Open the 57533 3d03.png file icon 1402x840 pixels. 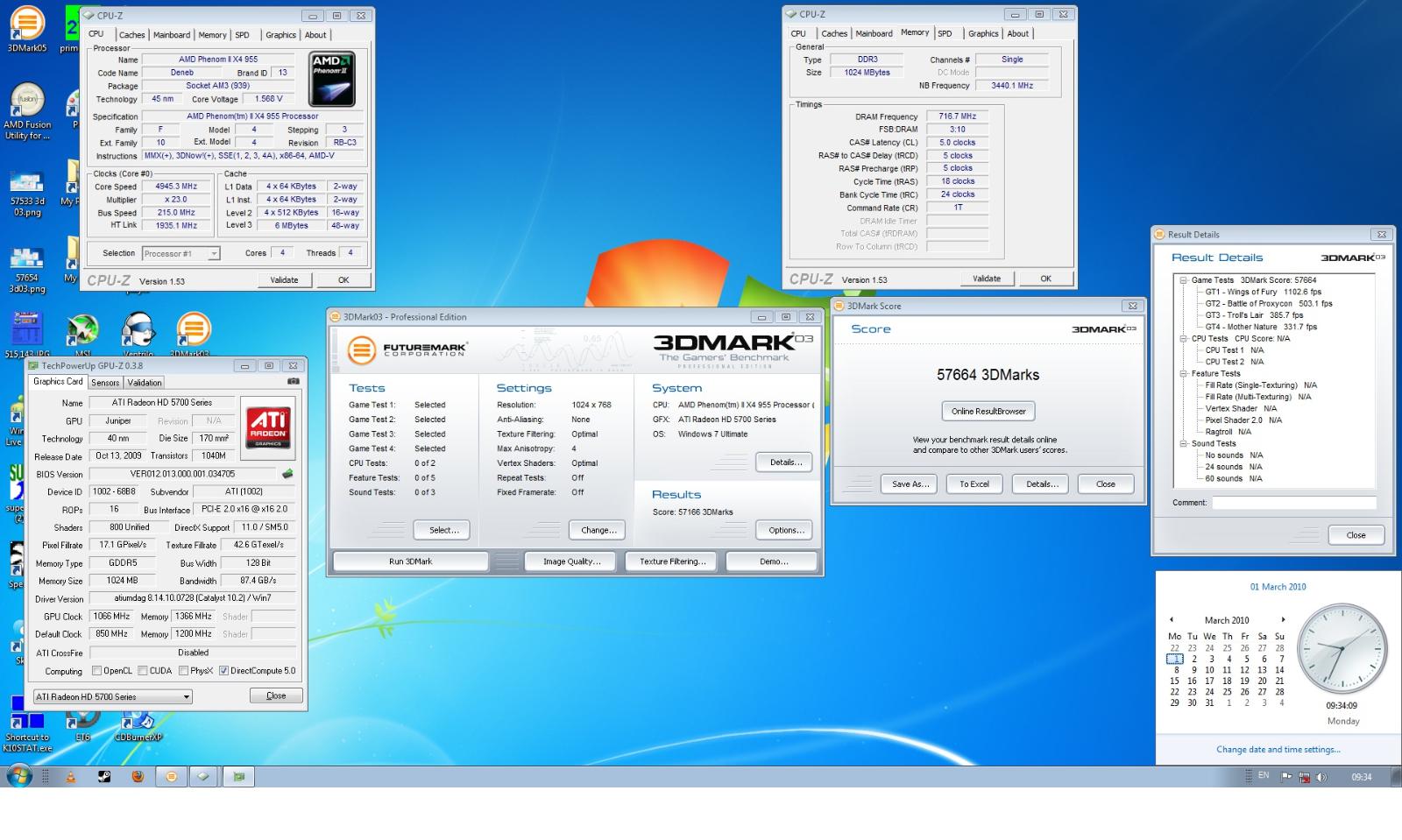click(27, 193)
